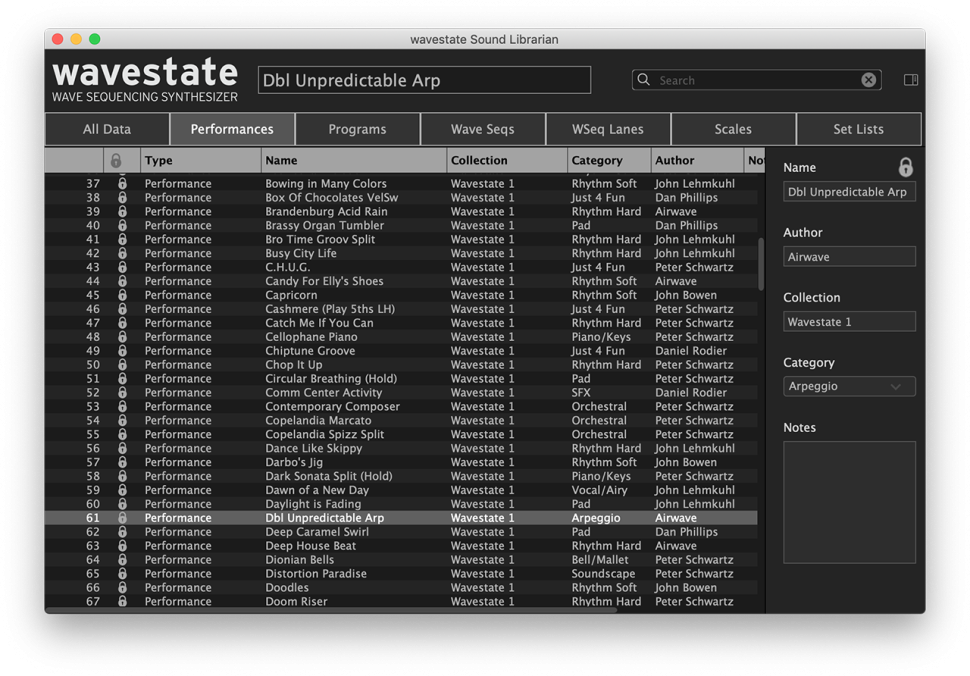This screenshot has width=970, height=676.
Task: Click the lock icon in the list column header
Action: [x=121, y=160]
